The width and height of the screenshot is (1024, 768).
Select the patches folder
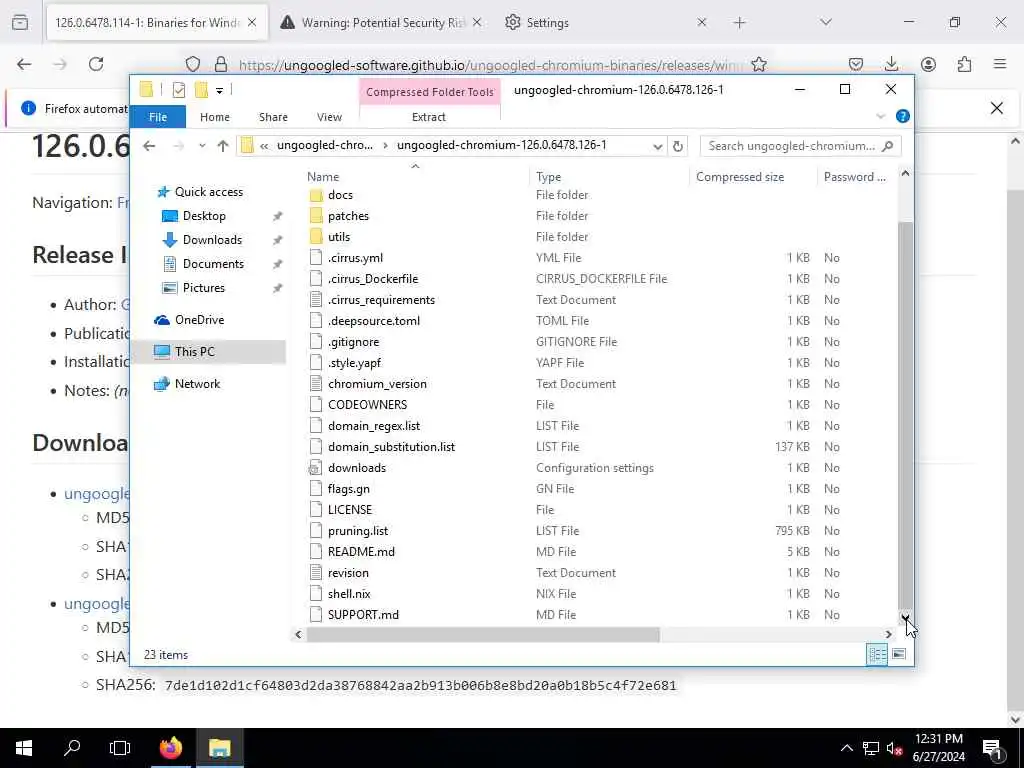point(348,216)
